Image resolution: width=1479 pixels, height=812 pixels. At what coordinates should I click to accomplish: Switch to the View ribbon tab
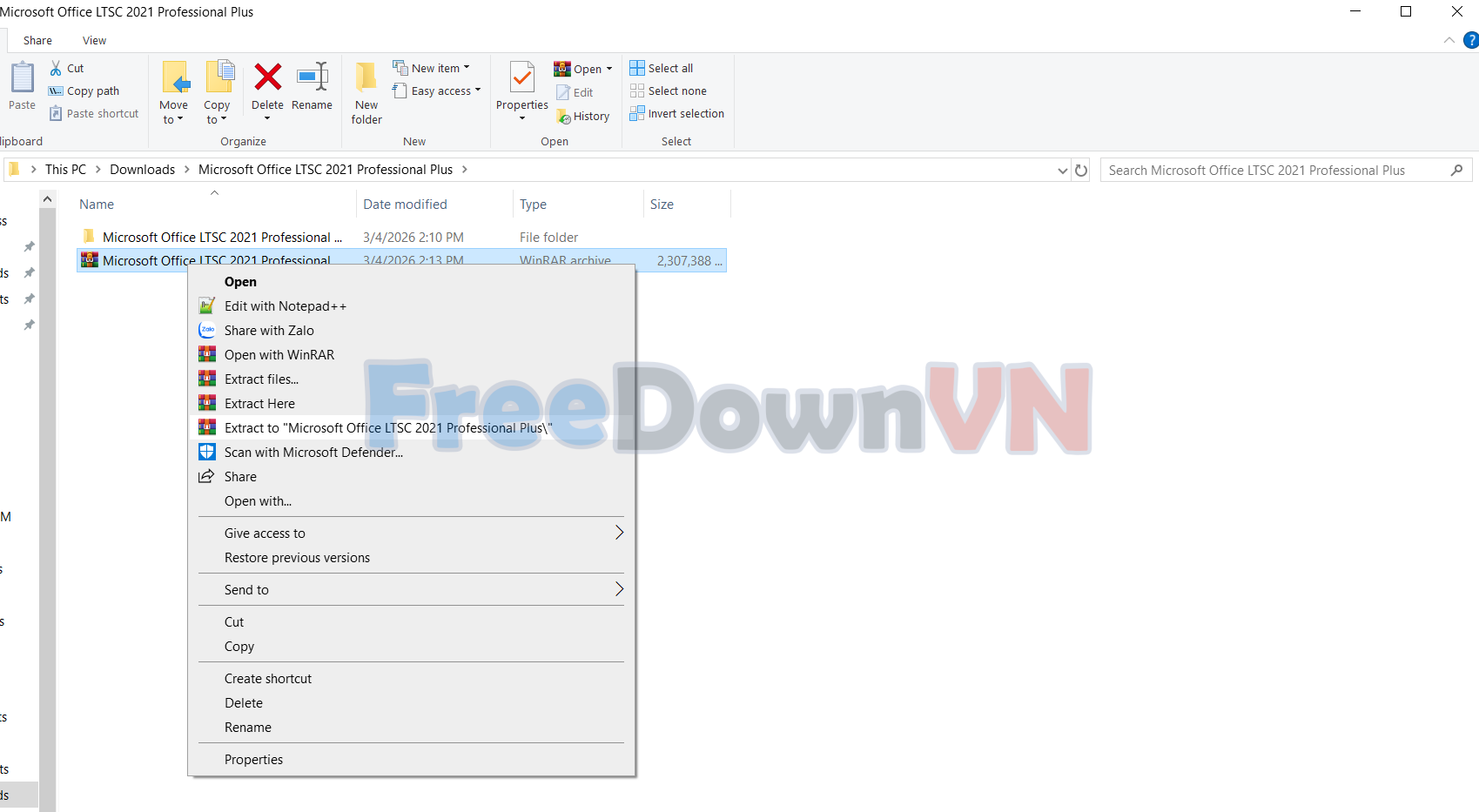94,40
